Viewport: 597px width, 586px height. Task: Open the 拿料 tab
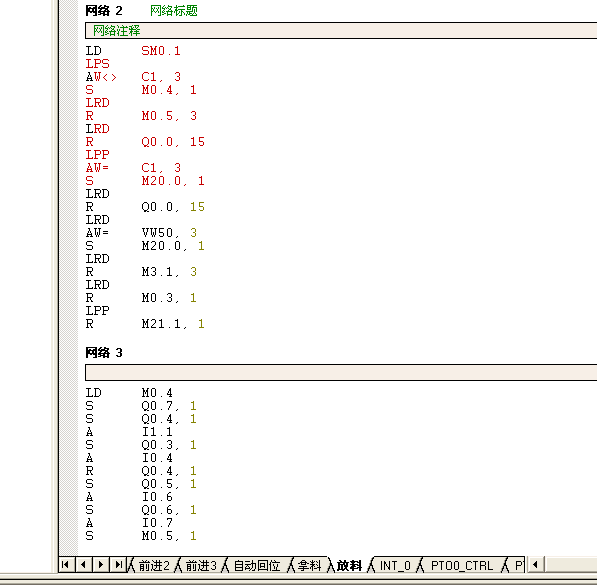coord(309,566)
